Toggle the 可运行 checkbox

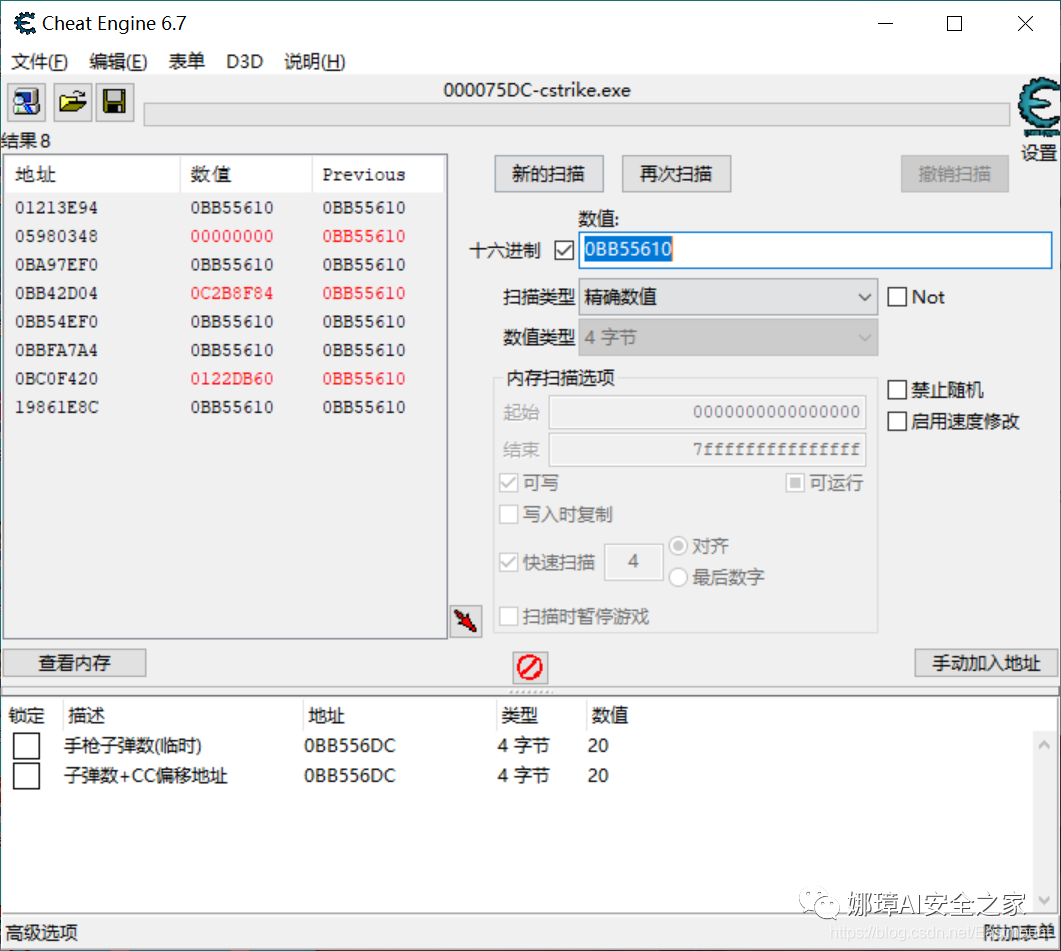pyautogui.click(x=795, y=483)
